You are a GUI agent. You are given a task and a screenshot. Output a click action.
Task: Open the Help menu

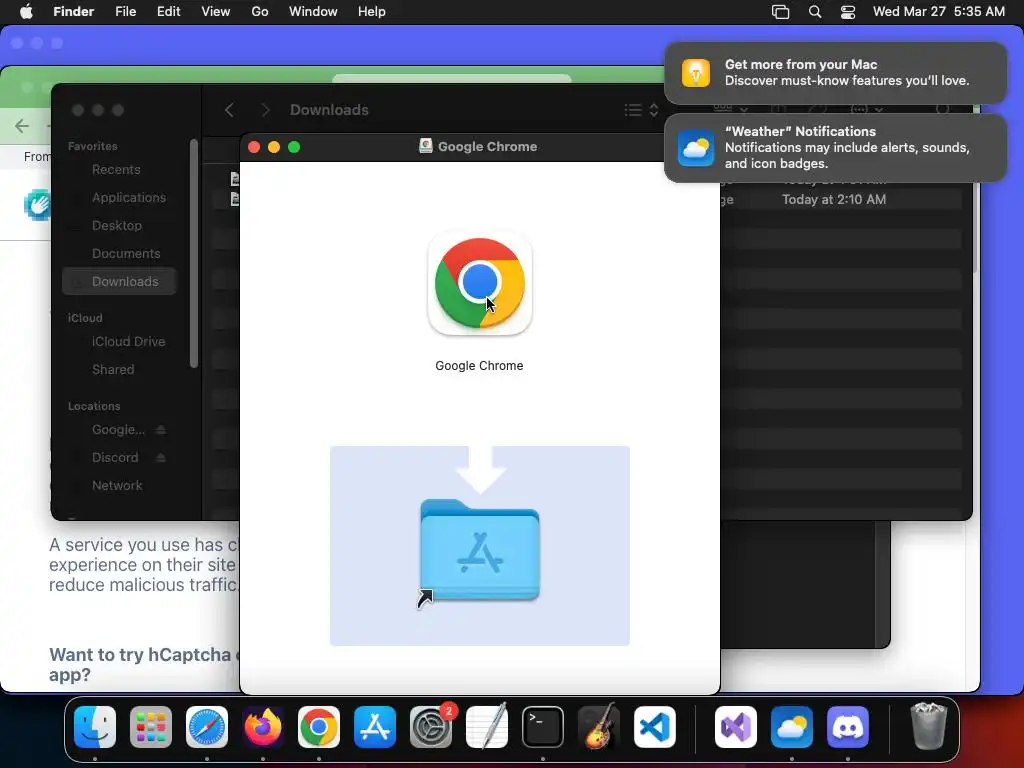372,12
